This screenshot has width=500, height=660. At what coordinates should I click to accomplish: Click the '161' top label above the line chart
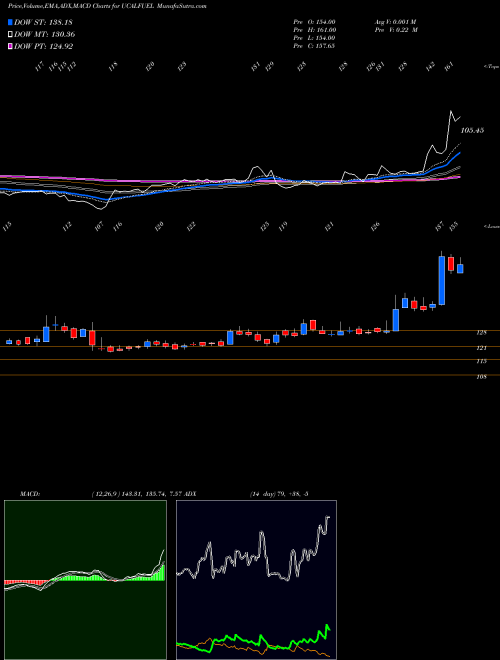click(449, 67)
